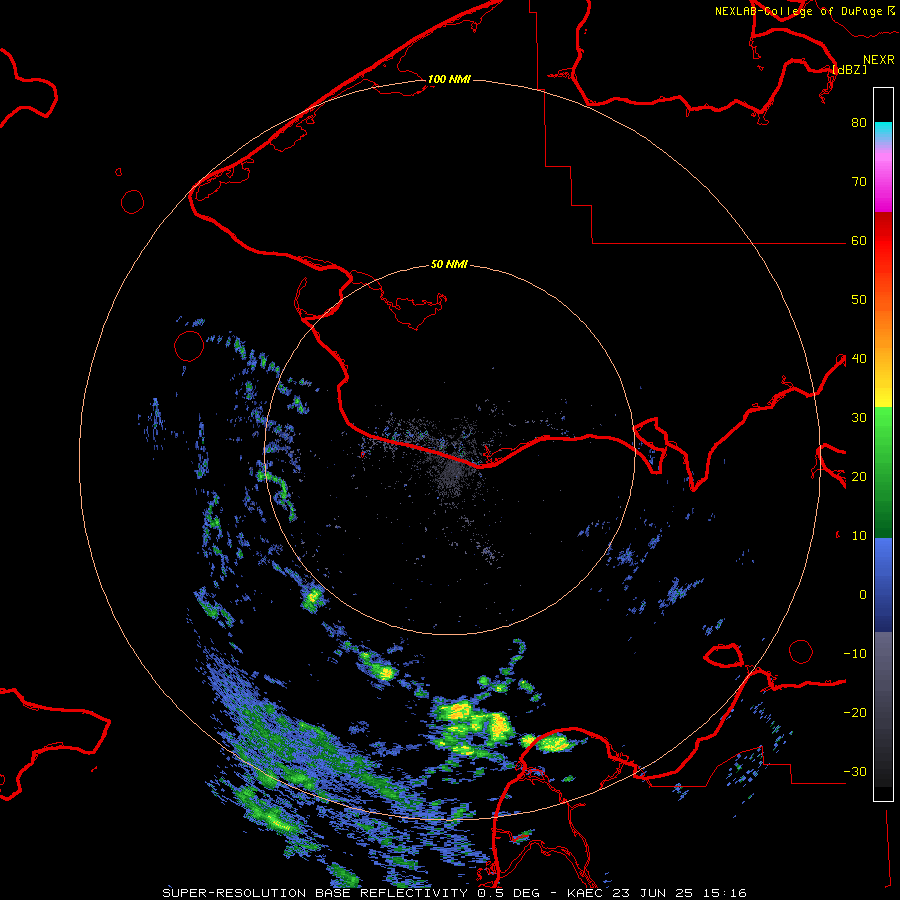Click the 20 value on the dBZ scale
The image size is (900, 900).
click(859, 476)
